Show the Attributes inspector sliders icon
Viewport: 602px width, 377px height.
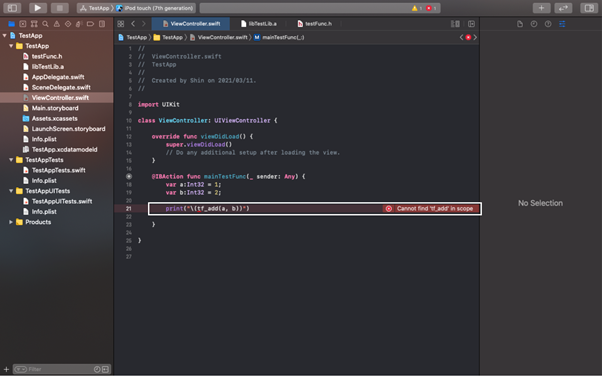562,24
